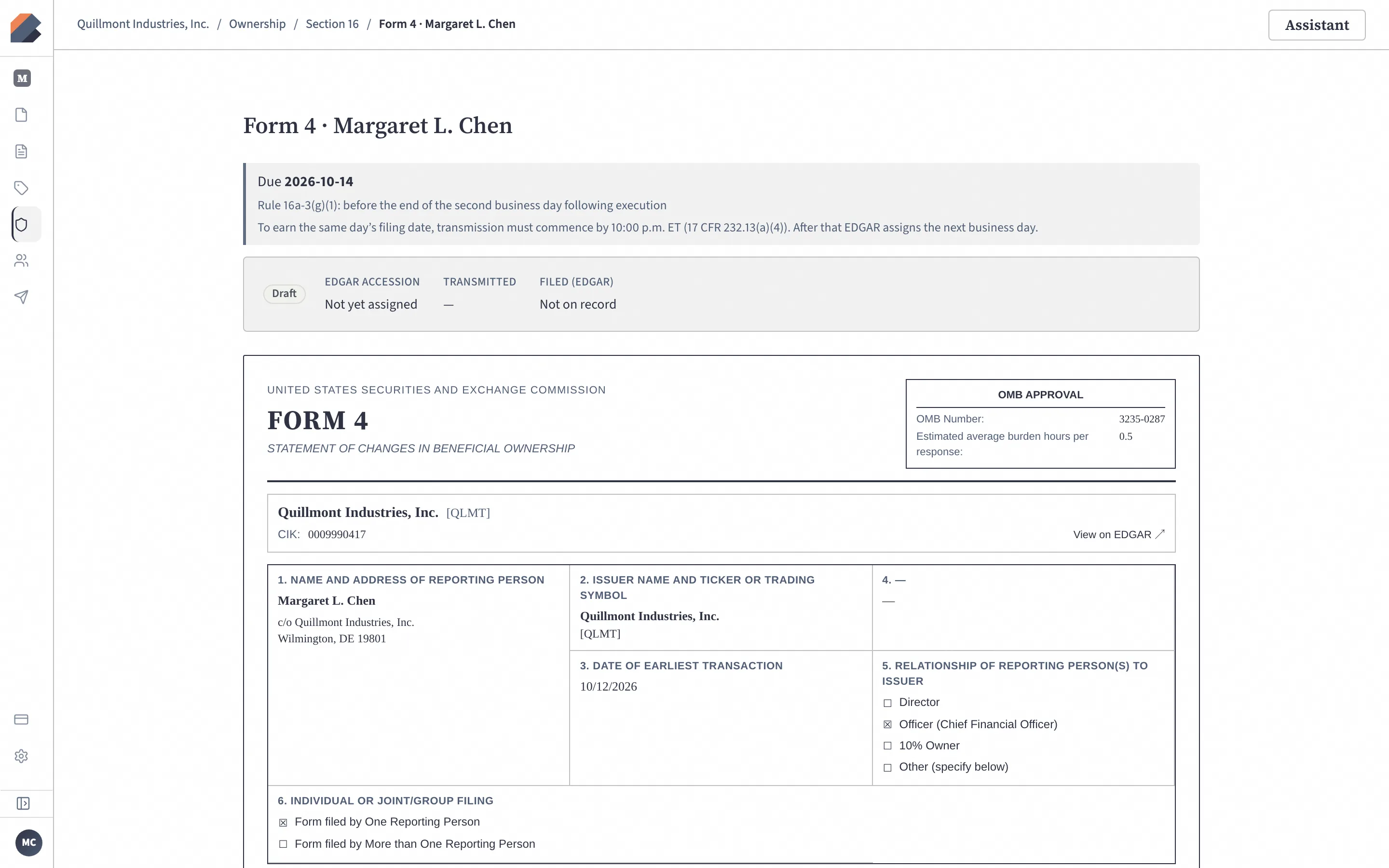Screen dimensions: 1389x868
Task: Click reporting person name Margaret L. Chen
Action: click(x=327, y=600)
